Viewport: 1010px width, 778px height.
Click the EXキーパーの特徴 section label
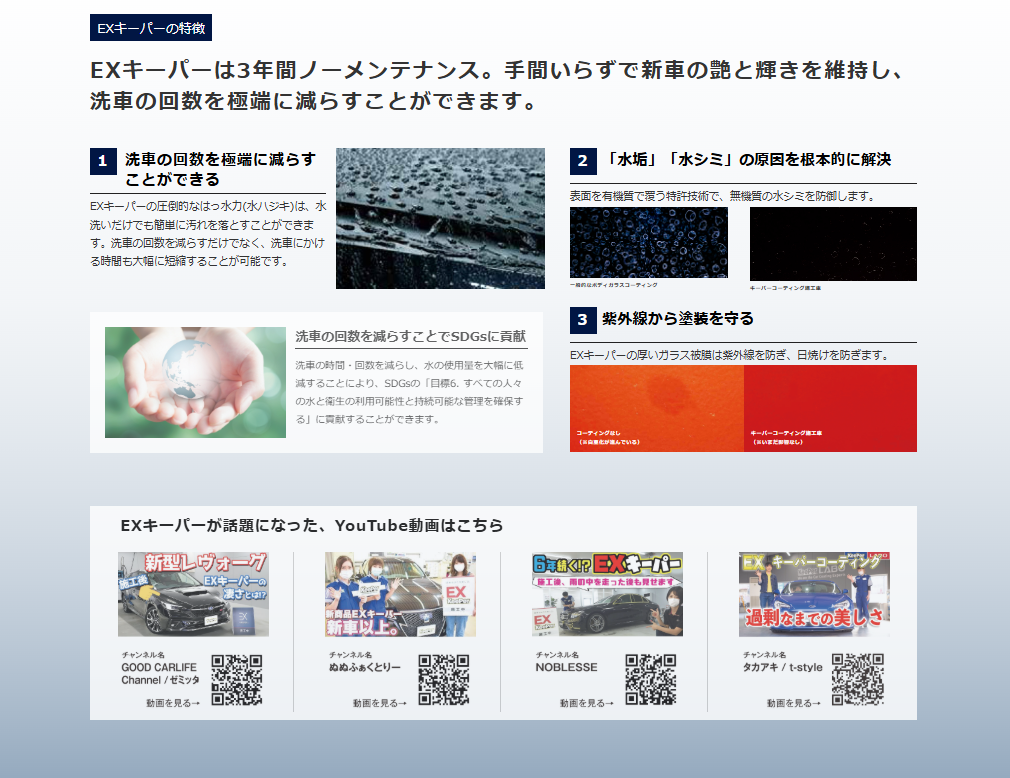tap(150, 28)
